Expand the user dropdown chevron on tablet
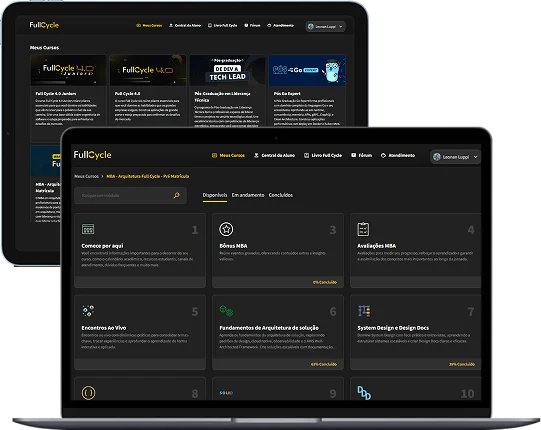This screenshot has height=430, width=541. [341, 26]
